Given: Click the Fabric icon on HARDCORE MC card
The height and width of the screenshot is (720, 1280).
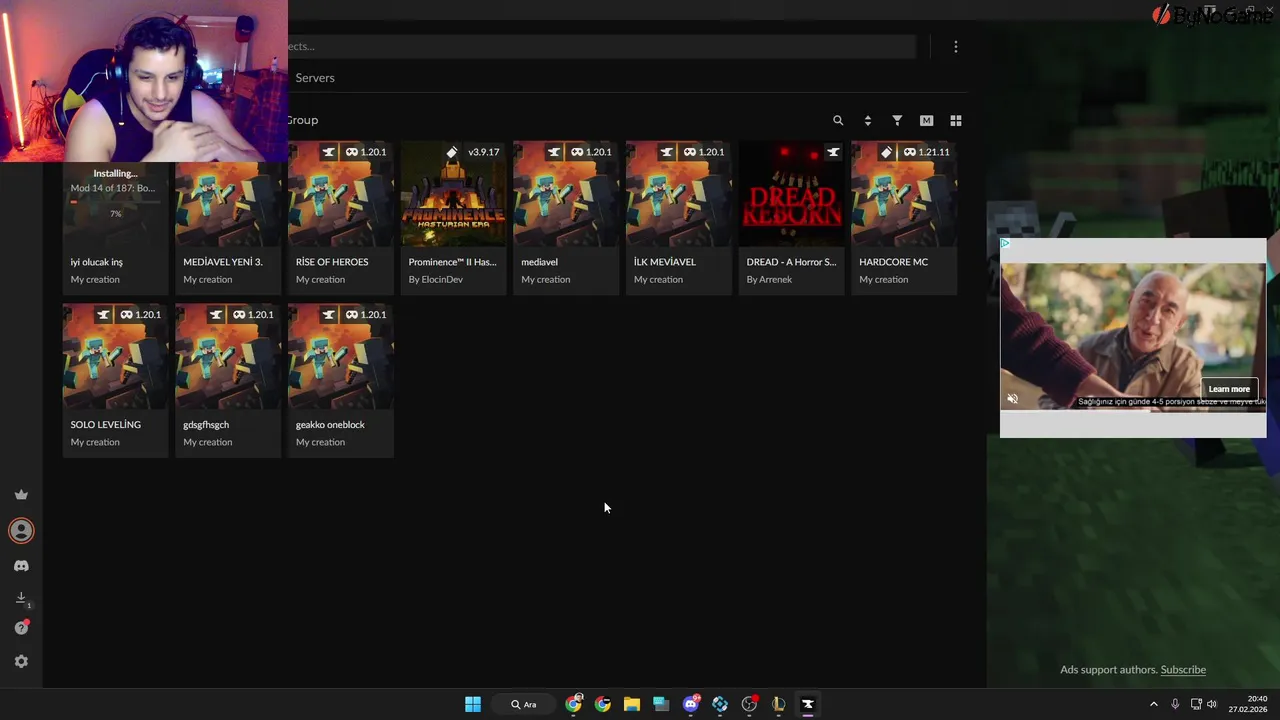Looking at the screenshot, I should point(886,152).
